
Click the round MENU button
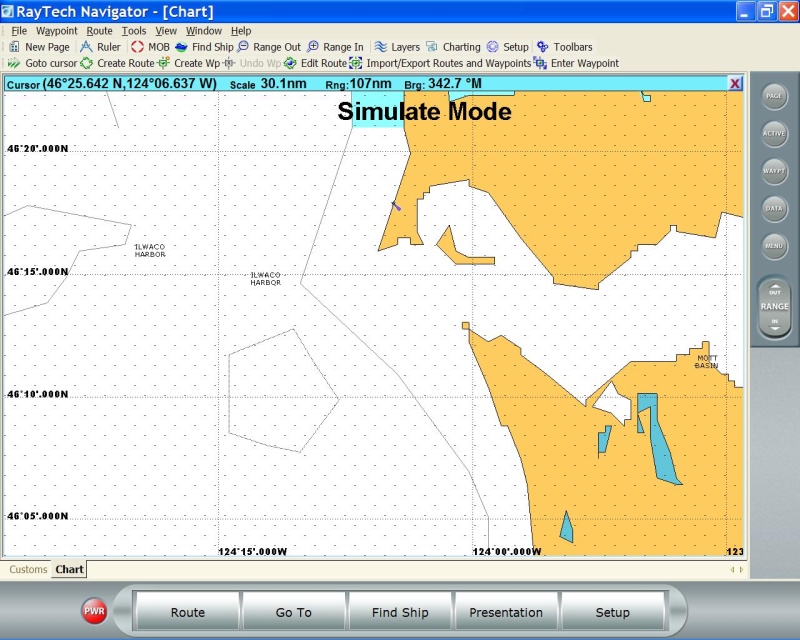(774, 246)
